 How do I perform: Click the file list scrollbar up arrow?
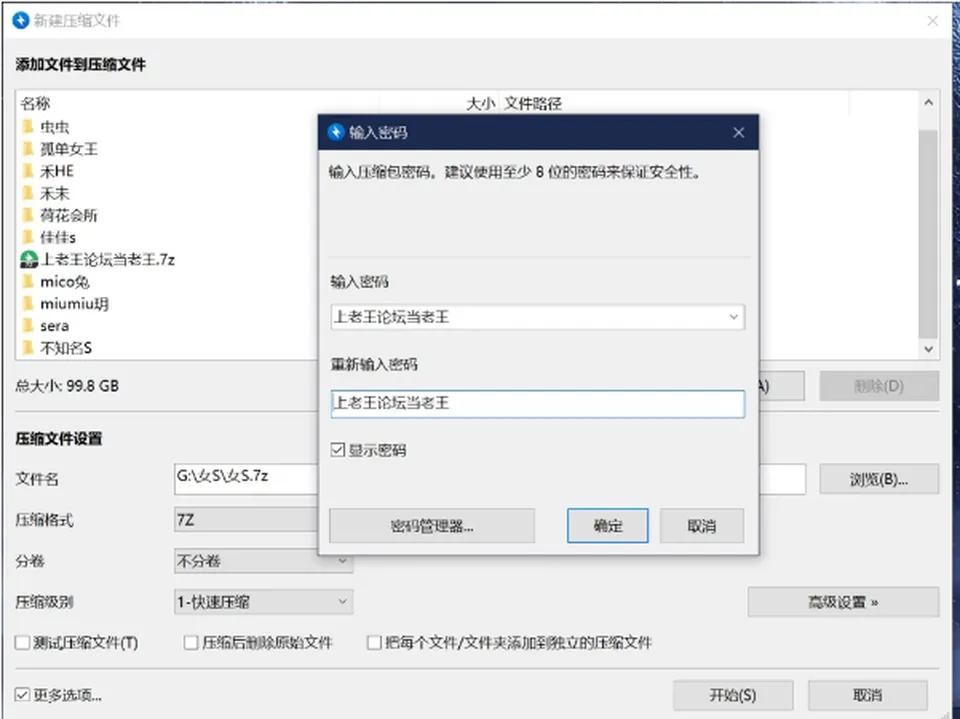click(x=928, y=102)
